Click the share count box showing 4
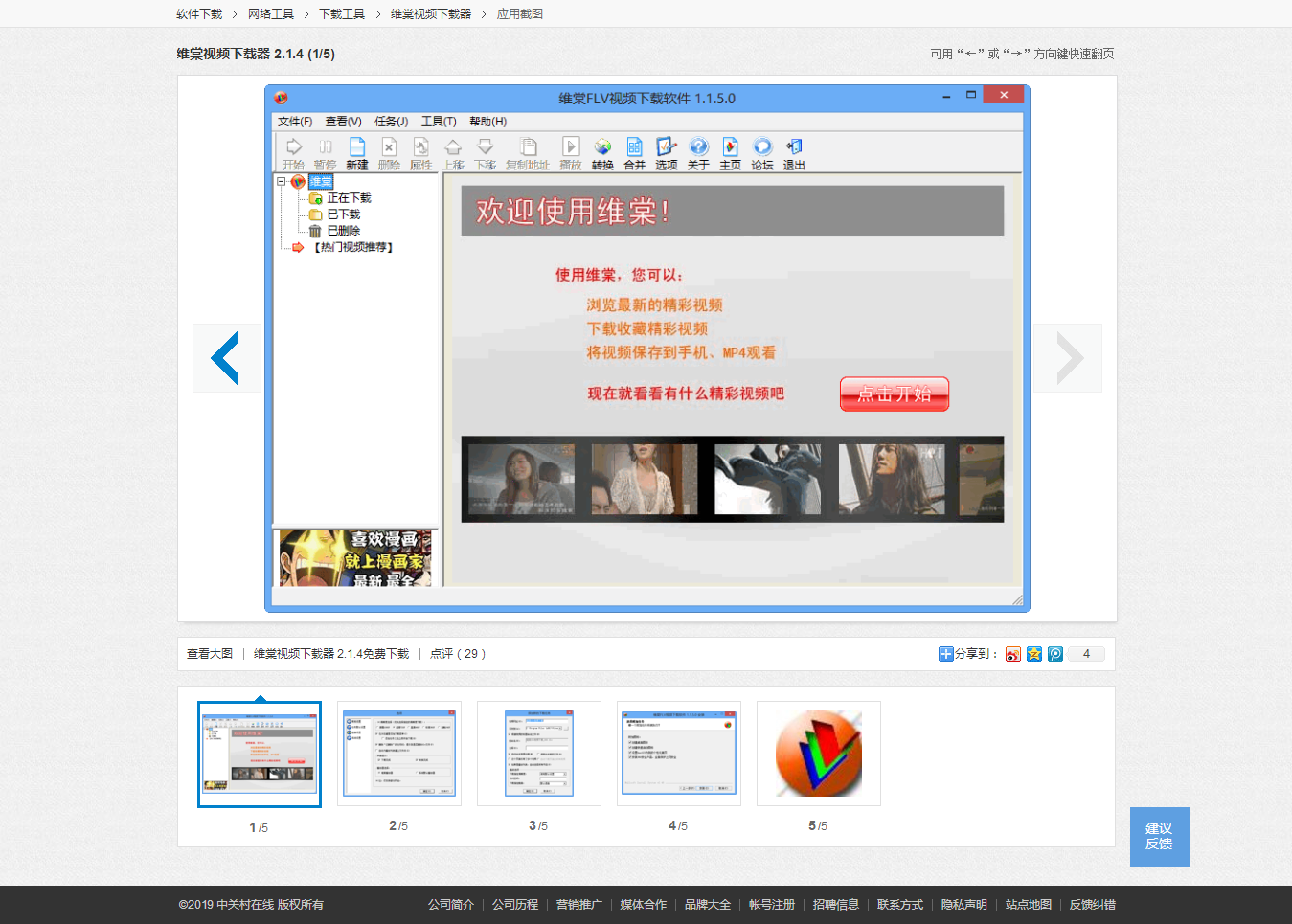1292x924 pixels. pos(1086,654)
